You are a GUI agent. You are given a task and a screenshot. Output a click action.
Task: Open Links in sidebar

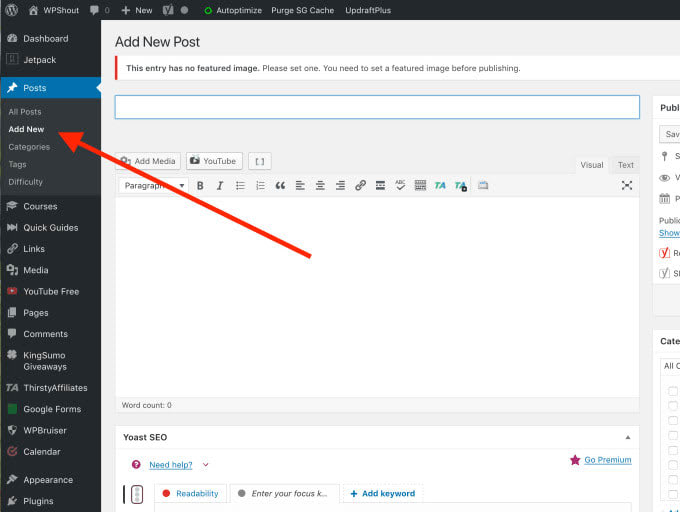34,249
